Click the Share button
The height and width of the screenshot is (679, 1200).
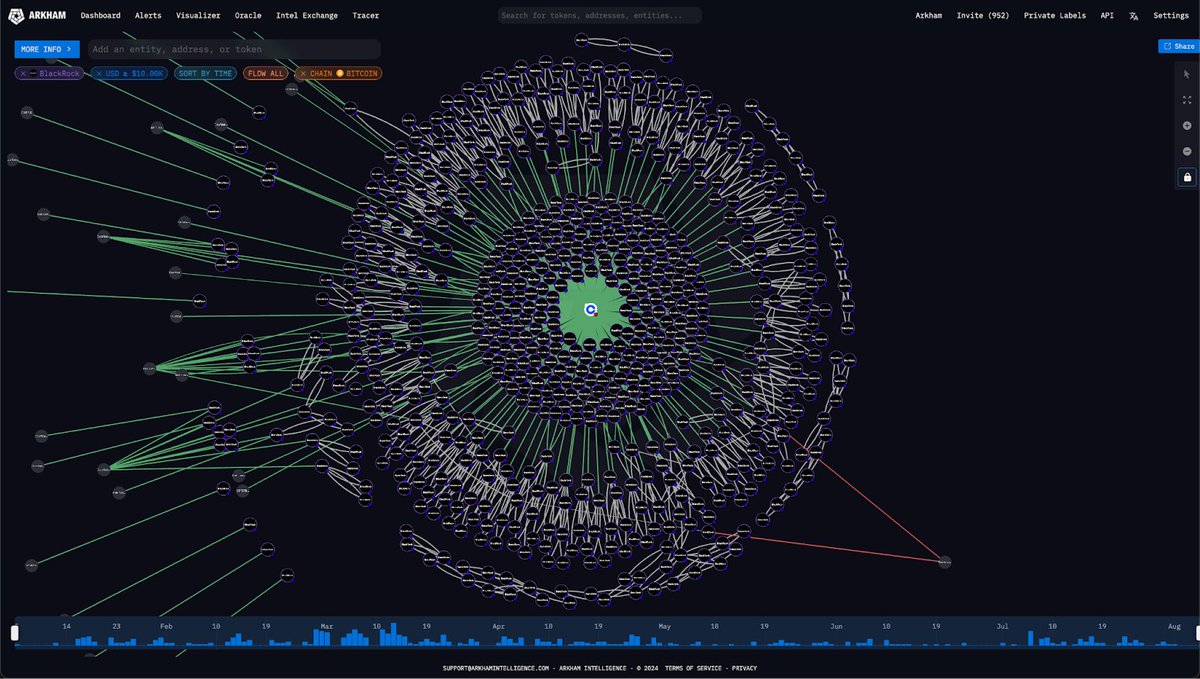coord(1178,46)
